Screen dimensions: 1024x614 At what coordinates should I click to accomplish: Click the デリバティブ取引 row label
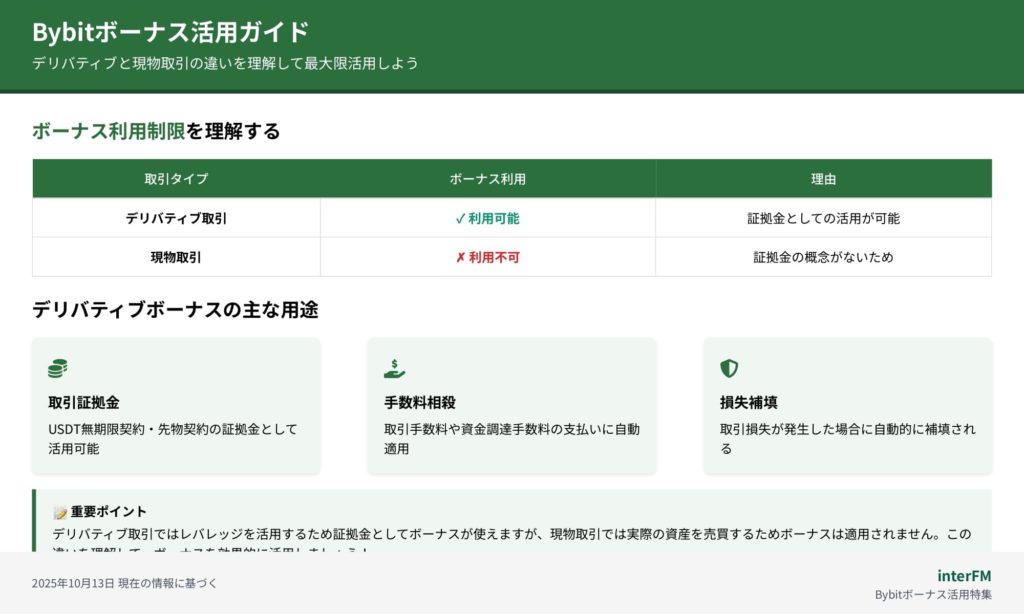[176, 218]
